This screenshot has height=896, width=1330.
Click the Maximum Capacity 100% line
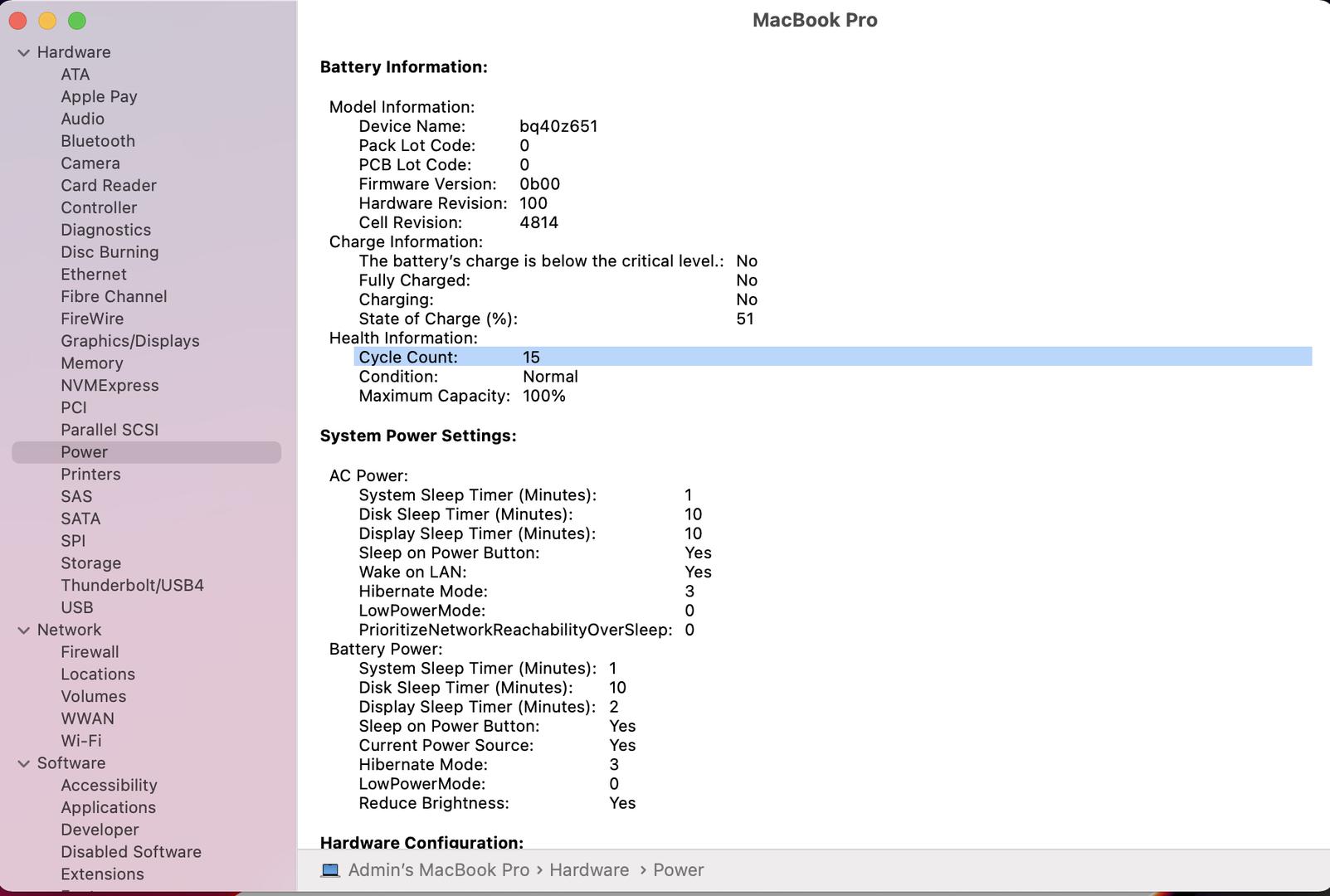(462, 396)
